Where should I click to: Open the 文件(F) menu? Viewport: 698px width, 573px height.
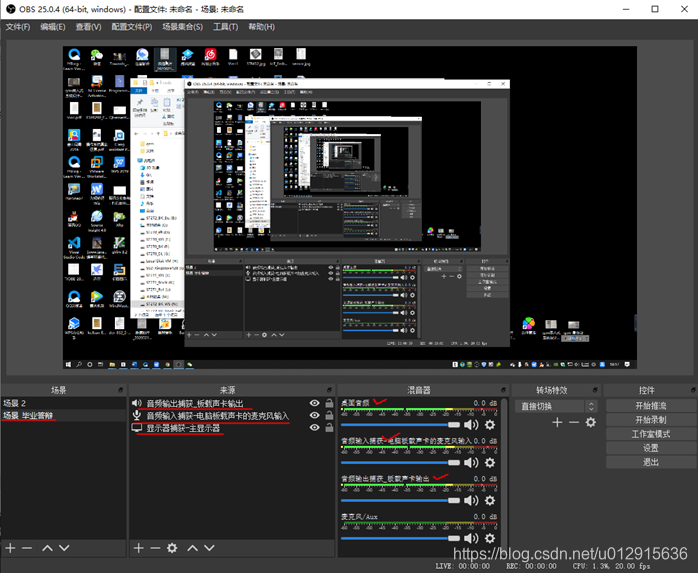tap(18, 27)
